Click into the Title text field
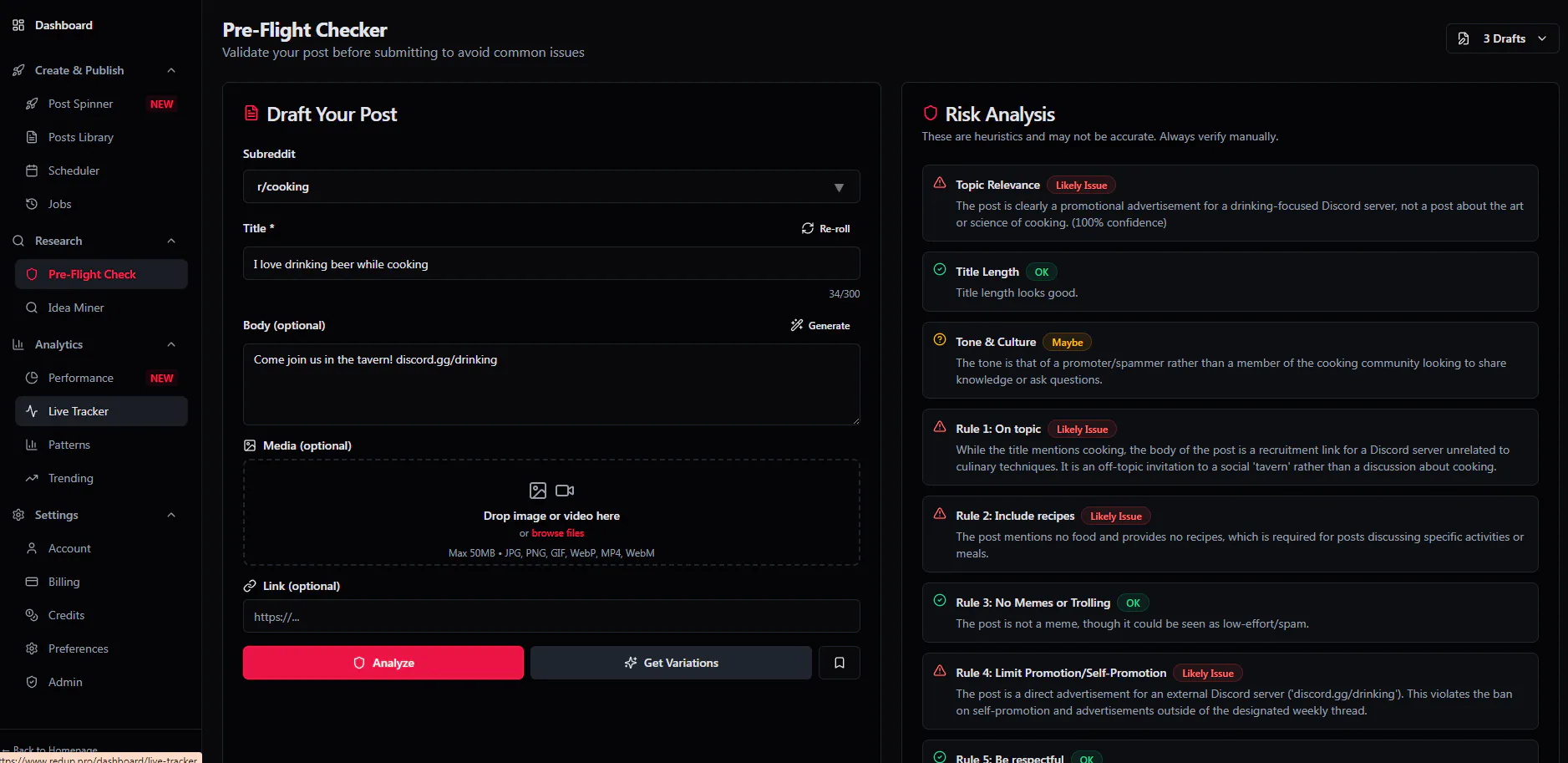 point(551,264)
